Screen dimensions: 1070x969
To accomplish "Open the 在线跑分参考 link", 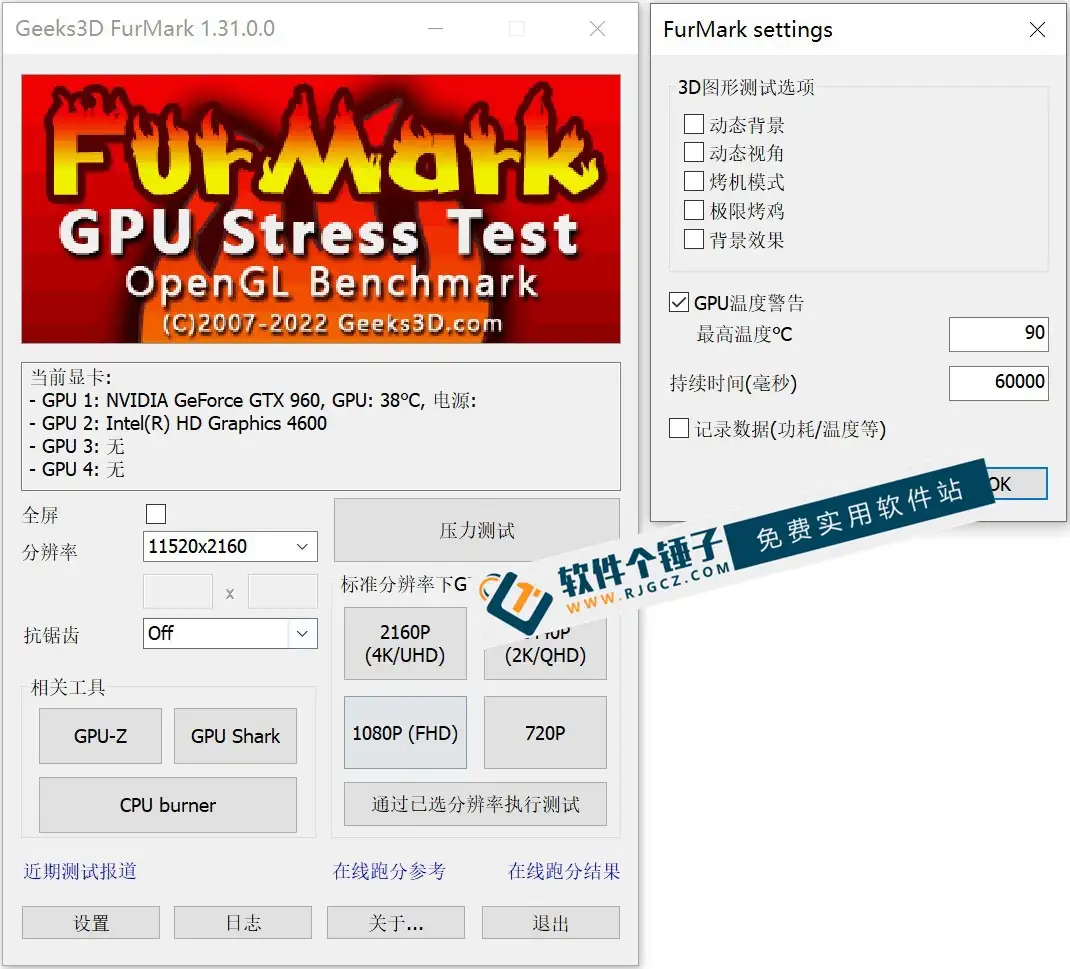I will [x=389, y=871].
